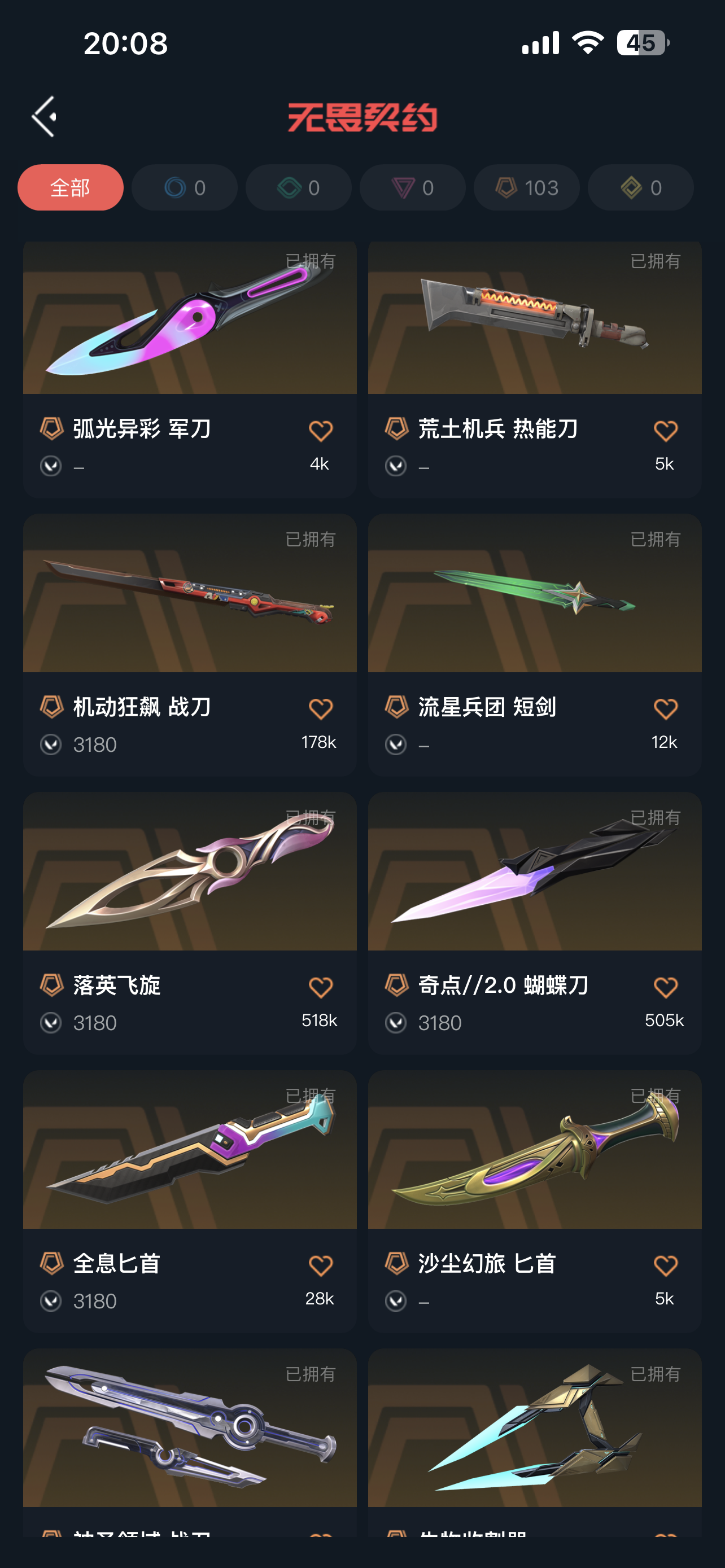
Task: Select the 全部 filter tab
Action: [70, 187]
